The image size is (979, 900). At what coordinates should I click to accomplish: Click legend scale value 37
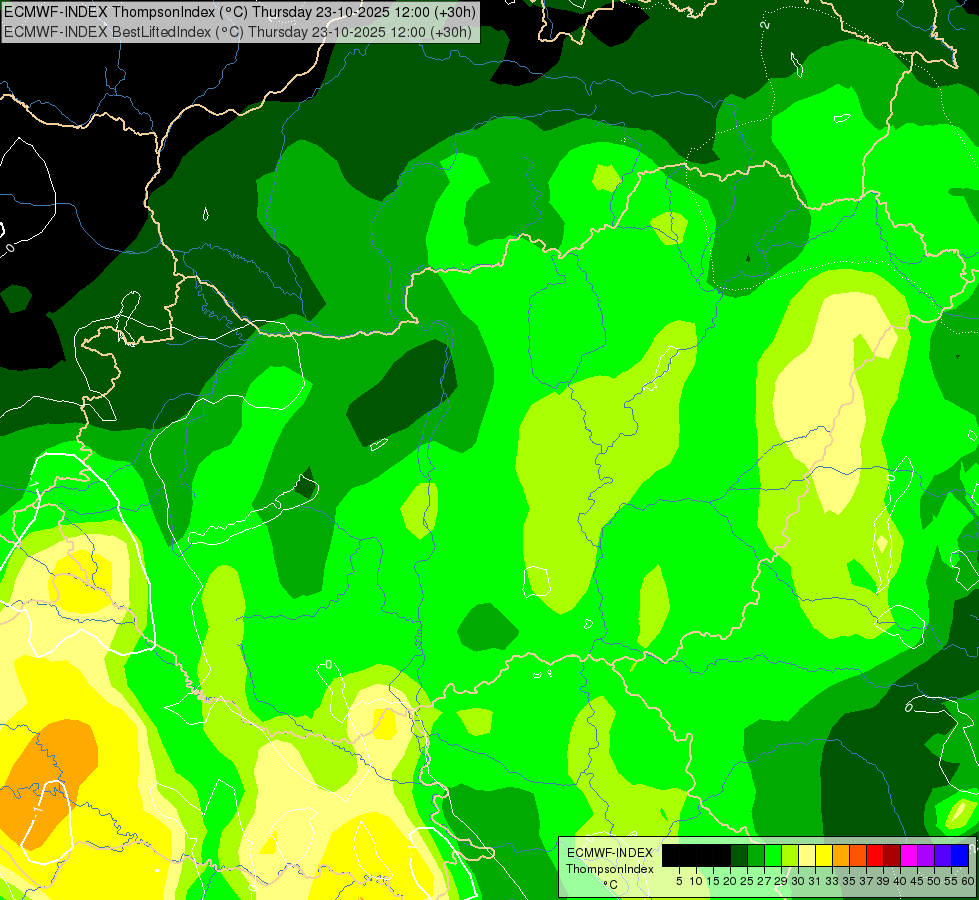point(867,881)
